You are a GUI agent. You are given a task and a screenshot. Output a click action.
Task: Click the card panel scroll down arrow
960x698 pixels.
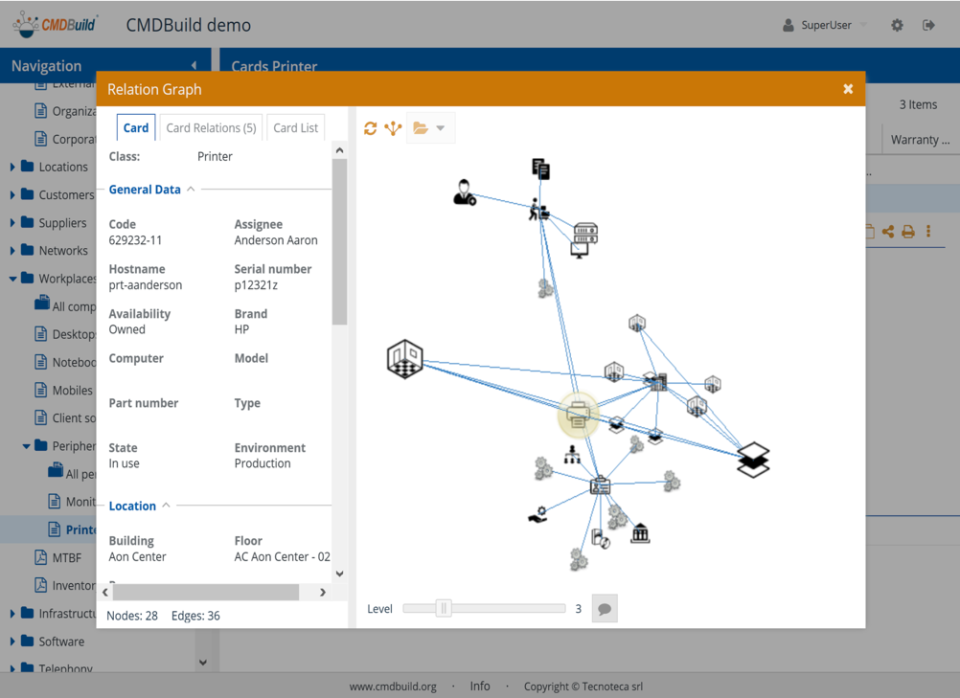(340, 574)
